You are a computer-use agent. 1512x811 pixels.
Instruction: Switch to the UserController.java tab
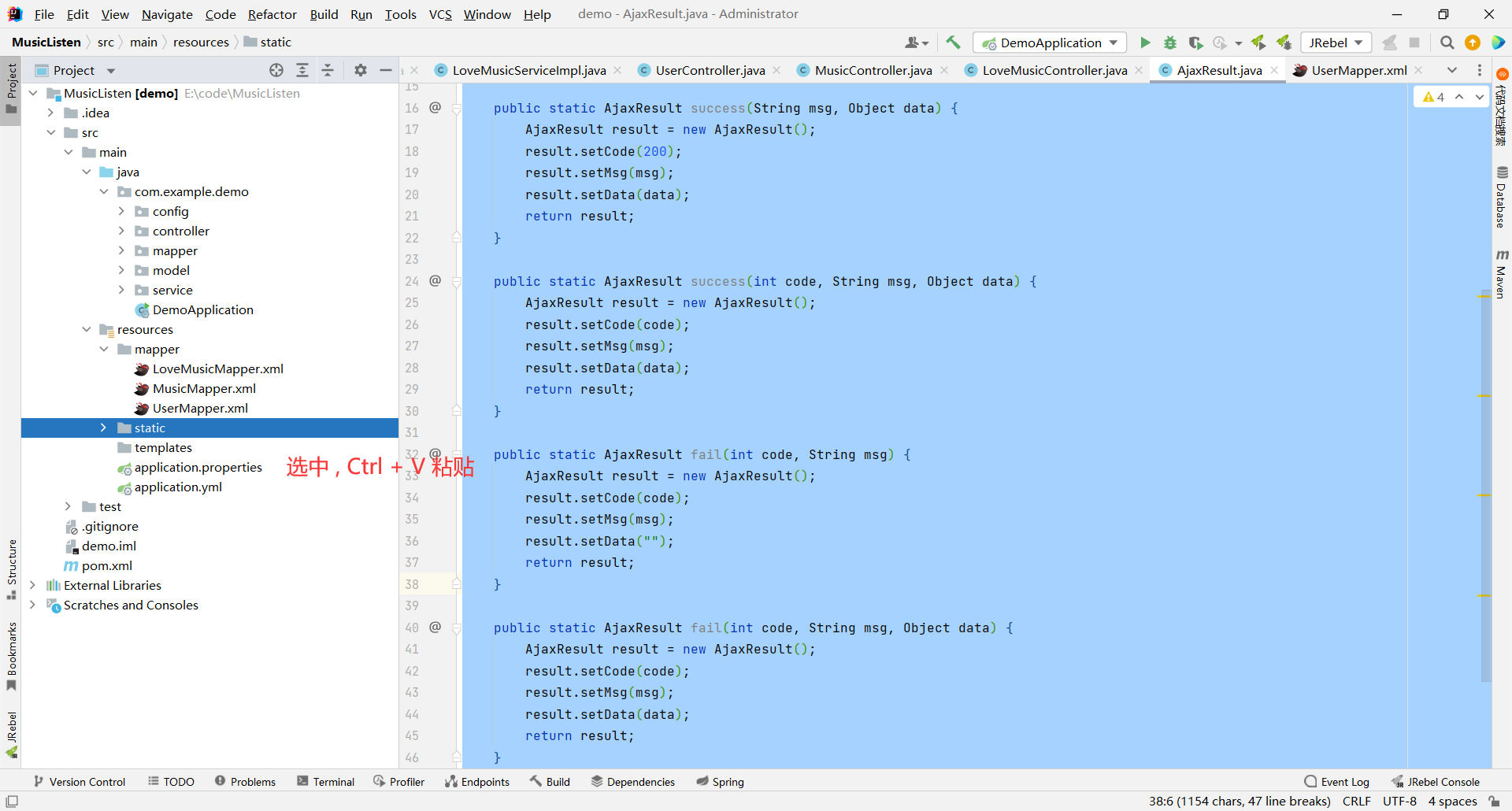point(710,70)
